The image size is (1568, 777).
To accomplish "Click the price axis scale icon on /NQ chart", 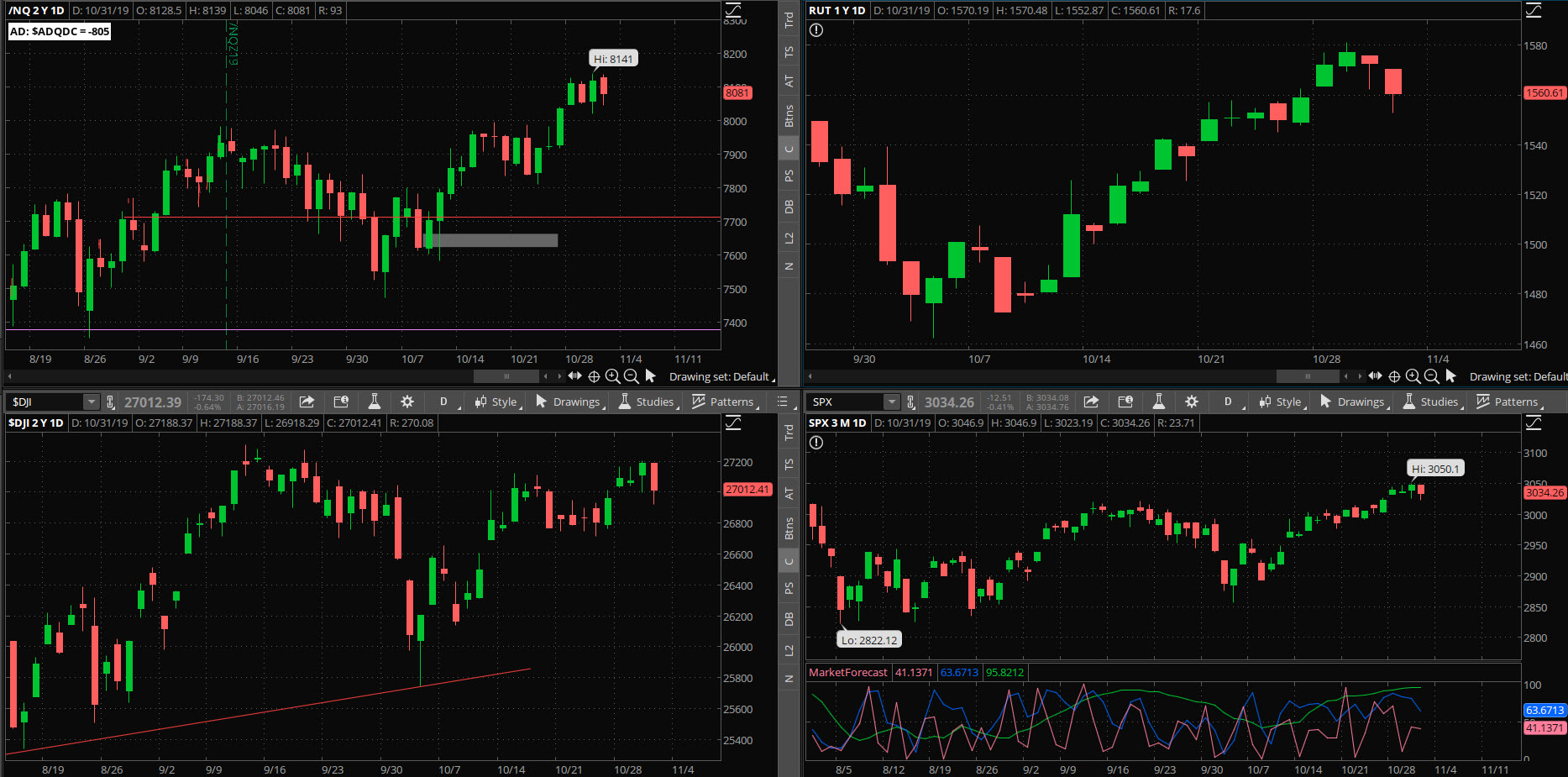I will (733, 10).
